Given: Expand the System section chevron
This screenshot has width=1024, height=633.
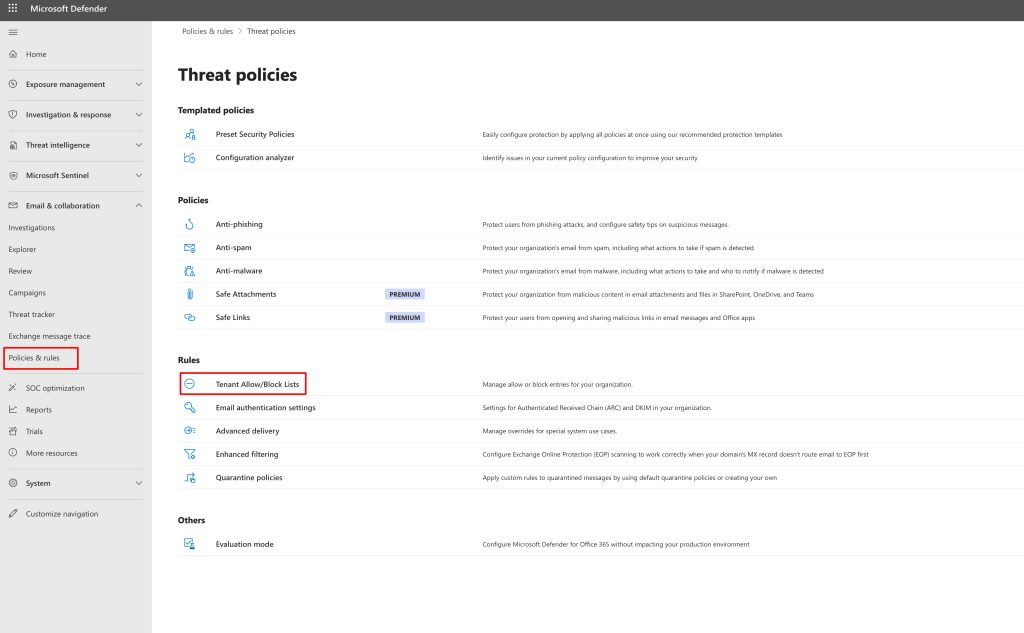Looking at the screenshot, I should (138, 483).
